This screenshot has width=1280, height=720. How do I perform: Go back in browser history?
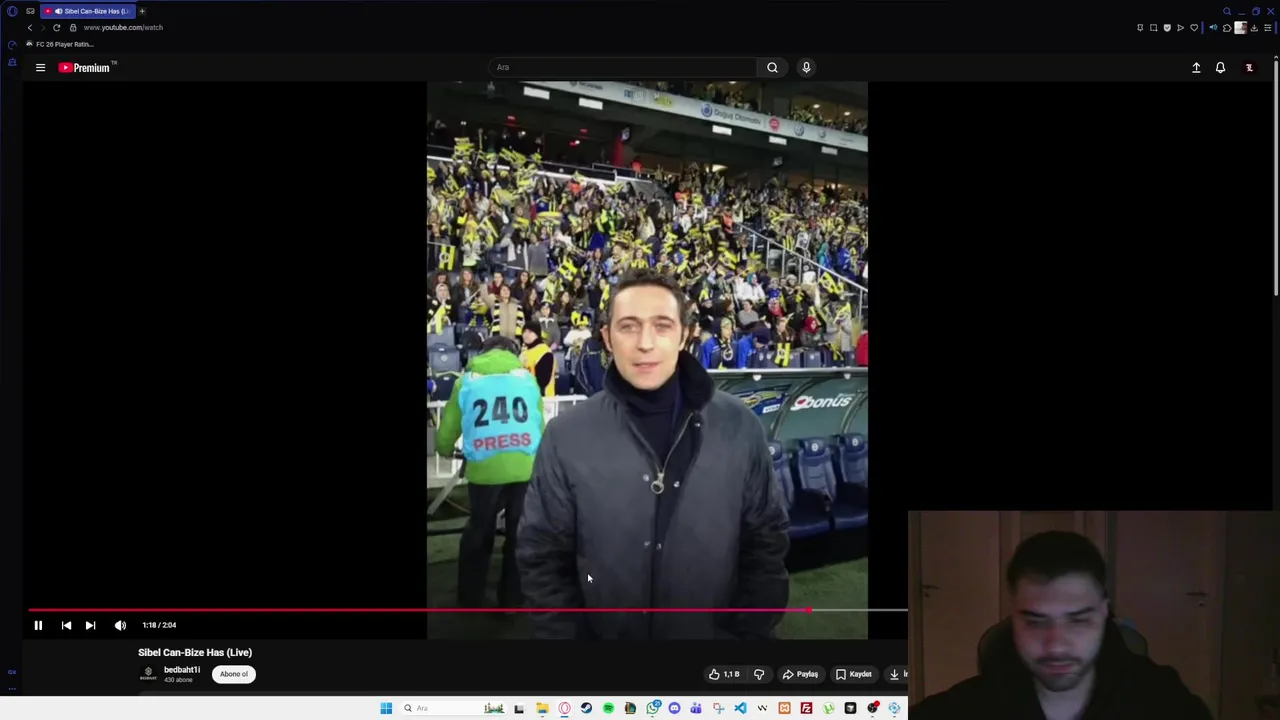pos(30,27)
